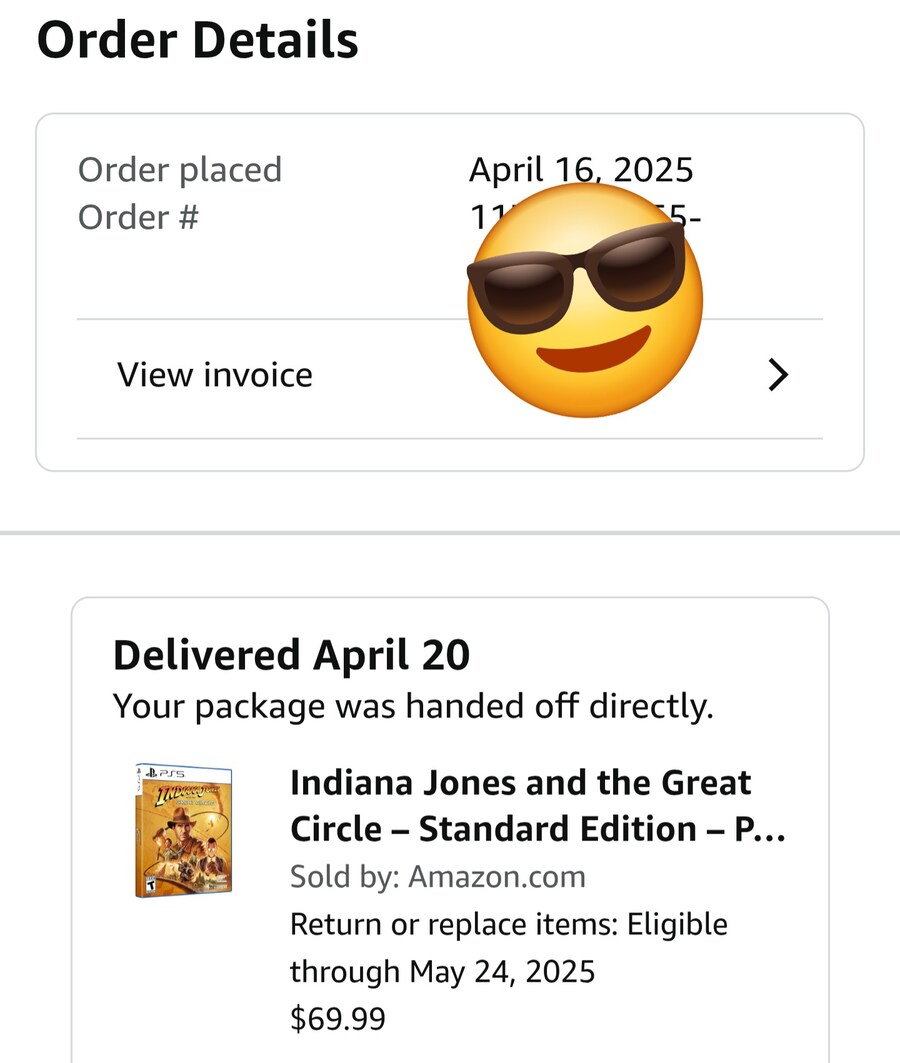
Task: Click the Order Details heading
Action: (197, 40)
